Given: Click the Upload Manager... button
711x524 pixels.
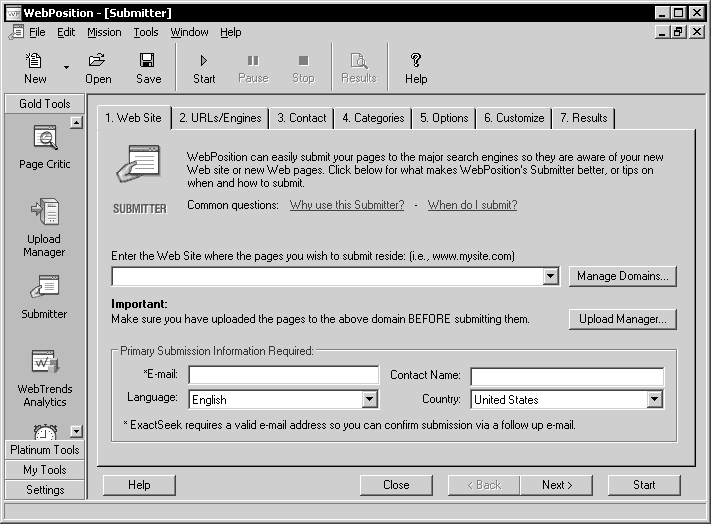Looking at the screenshot, I should (x=623, y=319).
